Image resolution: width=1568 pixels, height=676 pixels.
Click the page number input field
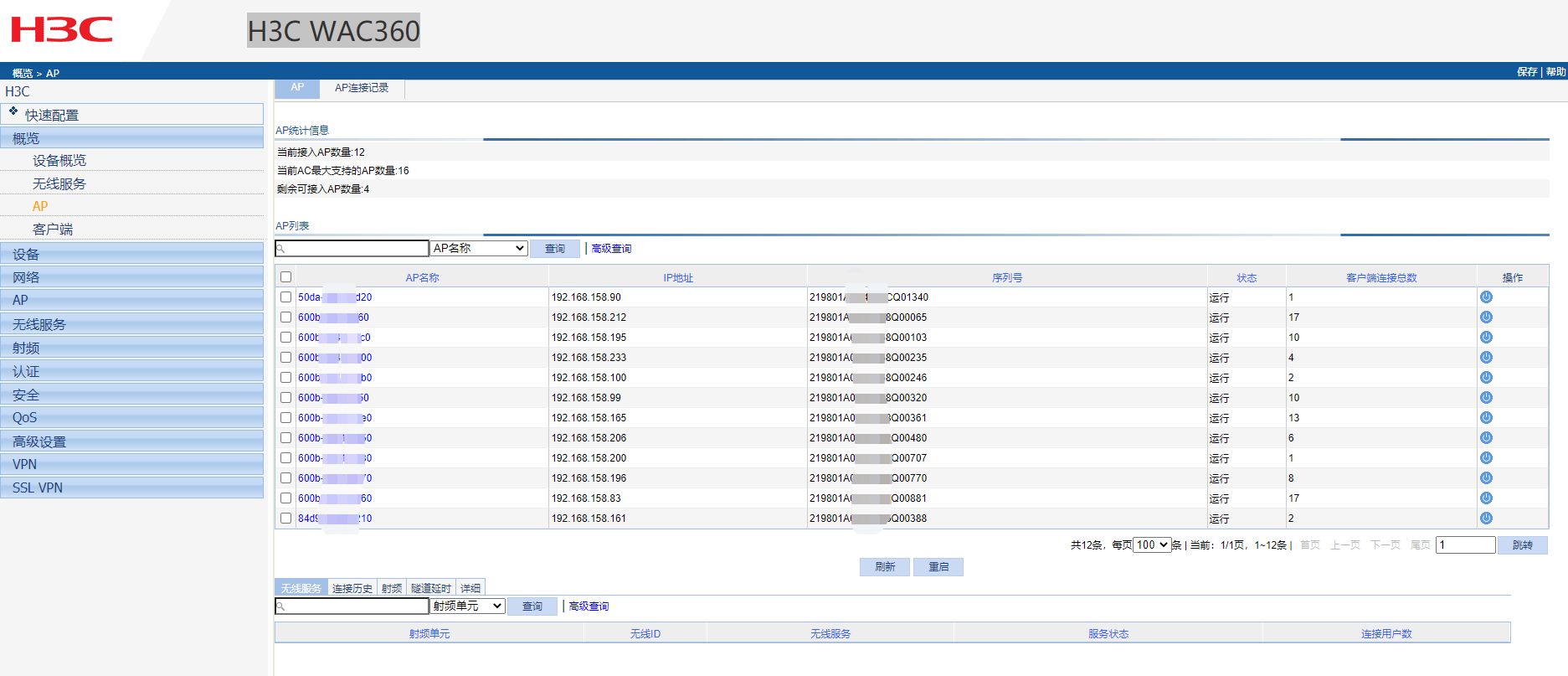[x=1466, y=544]
